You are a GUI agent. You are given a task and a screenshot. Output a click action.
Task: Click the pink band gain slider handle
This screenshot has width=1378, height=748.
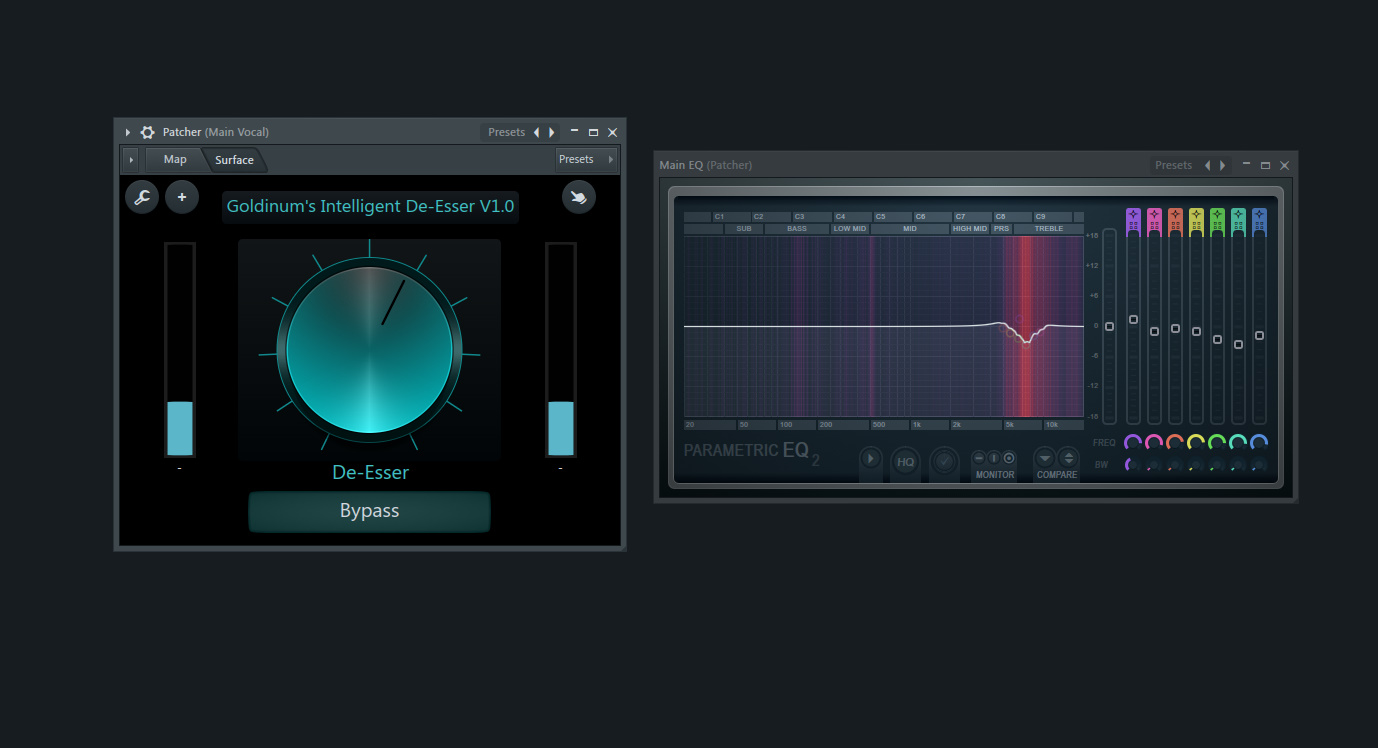[x=1154, y=331]
